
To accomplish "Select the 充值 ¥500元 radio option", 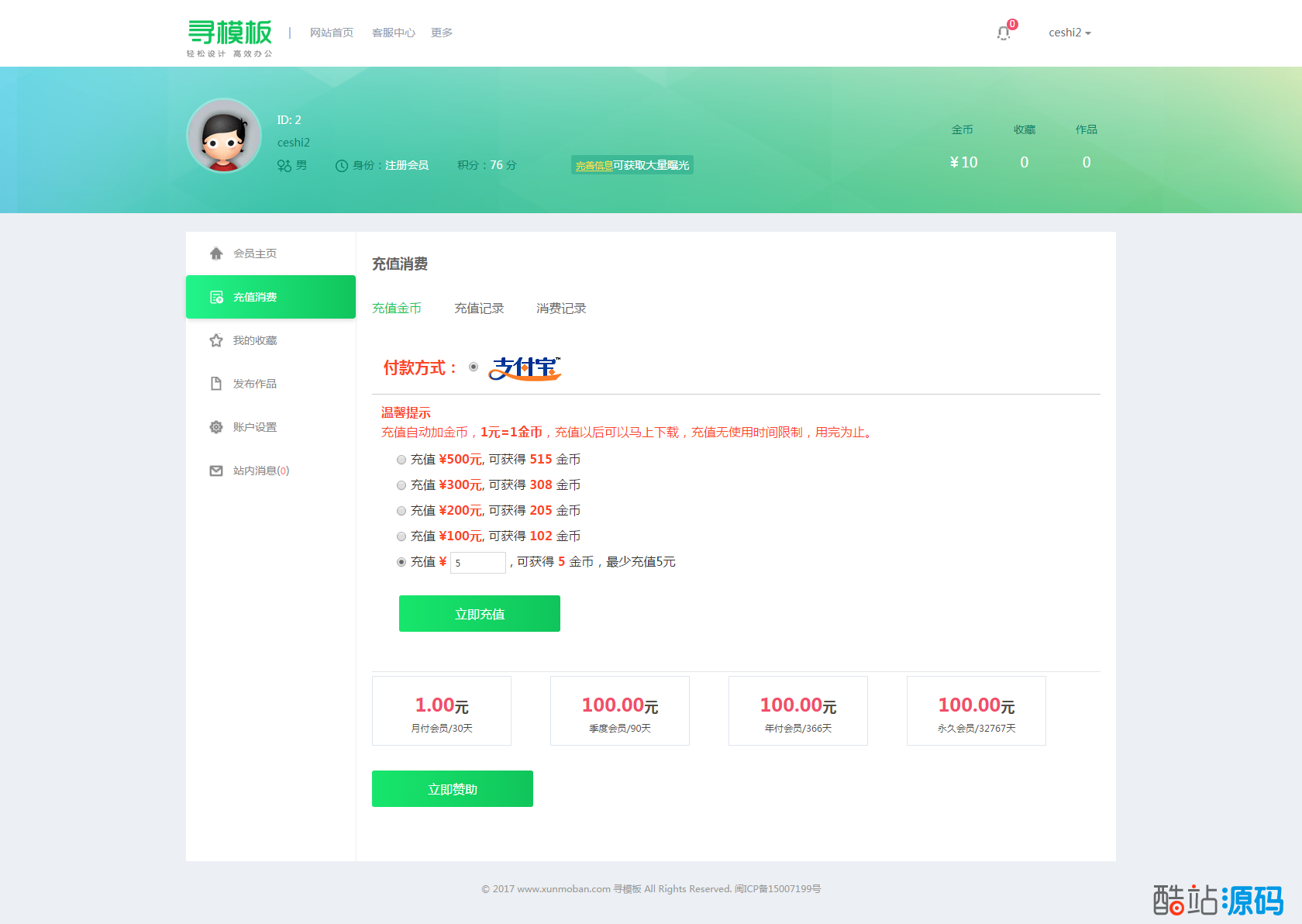I will tap(401, 460).
